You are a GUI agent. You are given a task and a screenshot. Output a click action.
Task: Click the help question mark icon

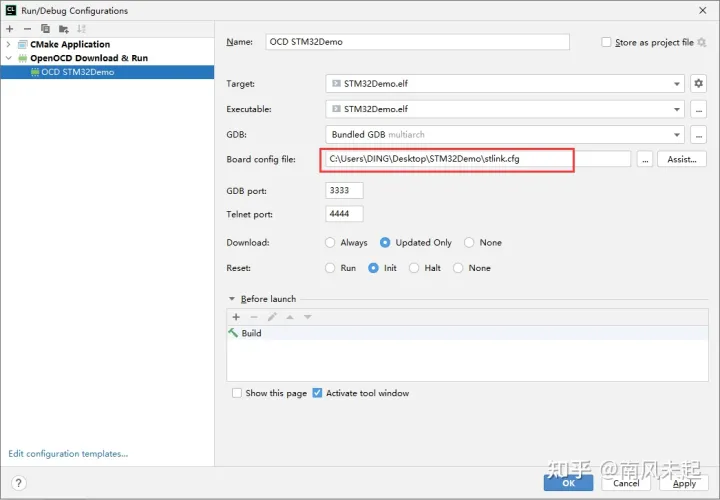(18, 483)
